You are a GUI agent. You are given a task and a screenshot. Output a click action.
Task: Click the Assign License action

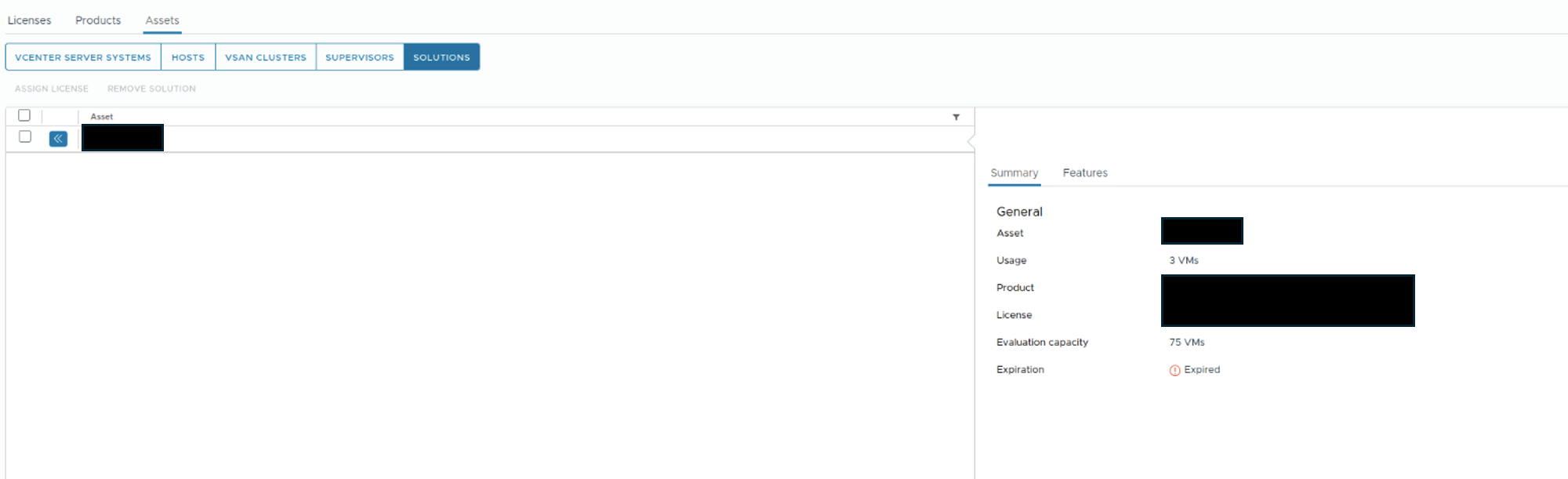click(52, 89)
